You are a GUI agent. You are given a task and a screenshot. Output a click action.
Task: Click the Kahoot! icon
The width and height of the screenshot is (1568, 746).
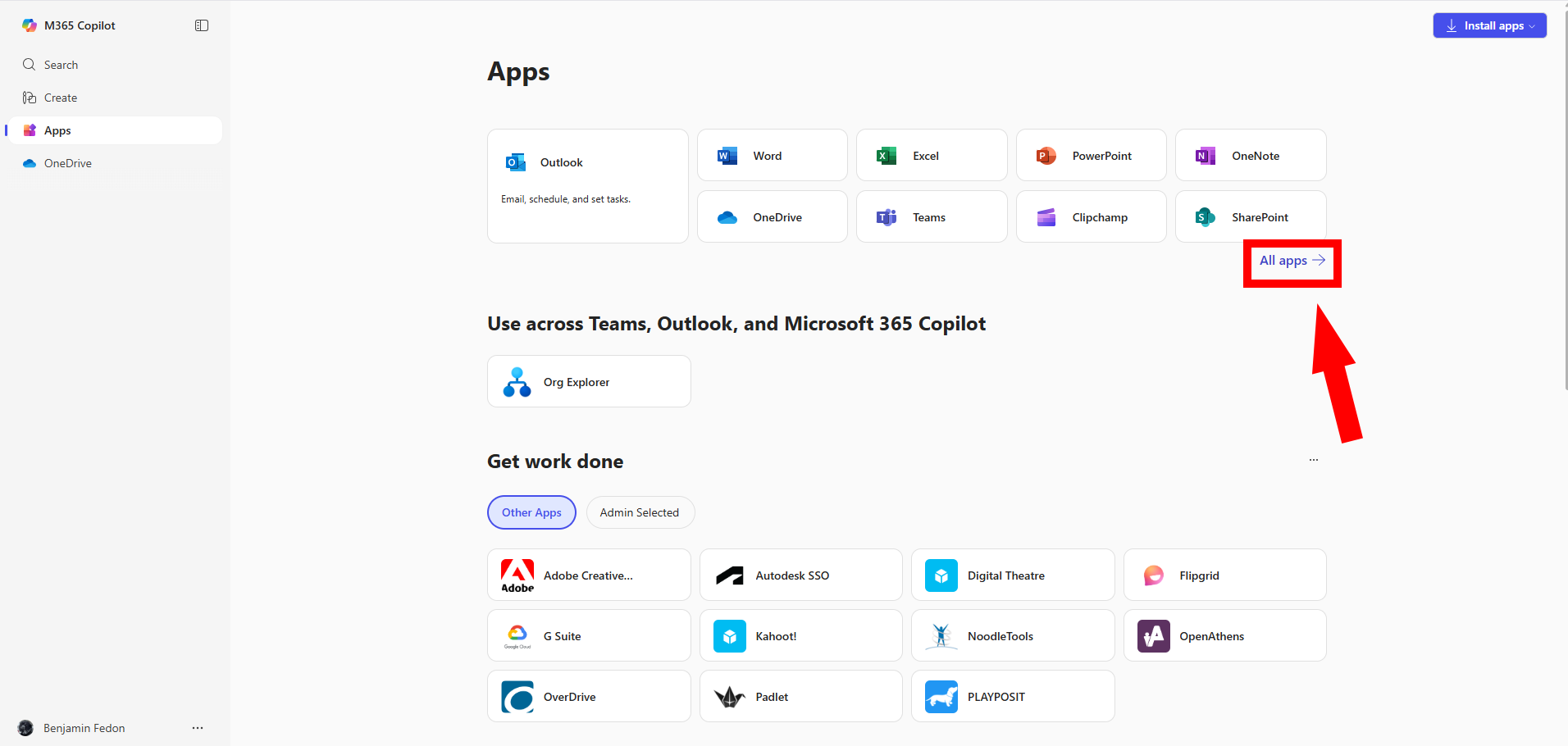730,636
